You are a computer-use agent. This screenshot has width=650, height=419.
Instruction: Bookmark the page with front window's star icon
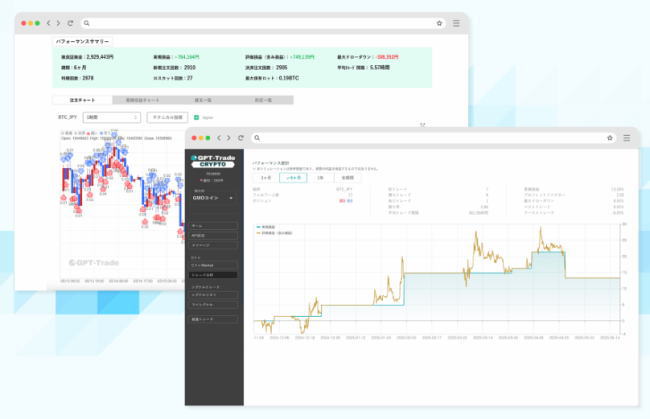tap(610, 138)
